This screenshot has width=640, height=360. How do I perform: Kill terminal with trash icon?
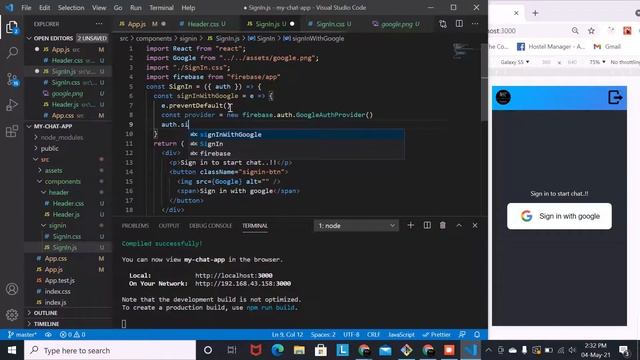click(442, 225)
